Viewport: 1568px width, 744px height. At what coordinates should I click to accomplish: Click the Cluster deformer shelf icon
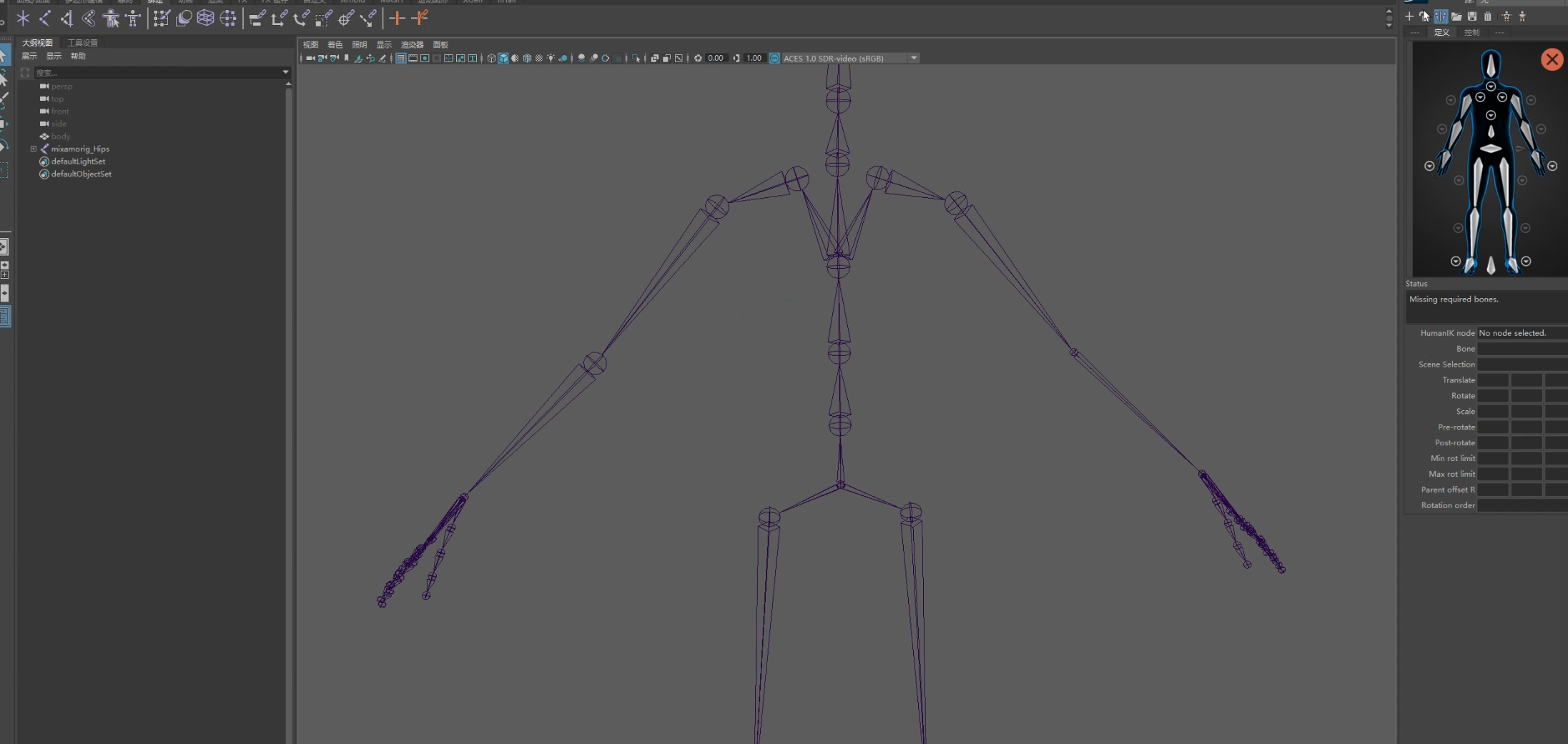(228, 19)
